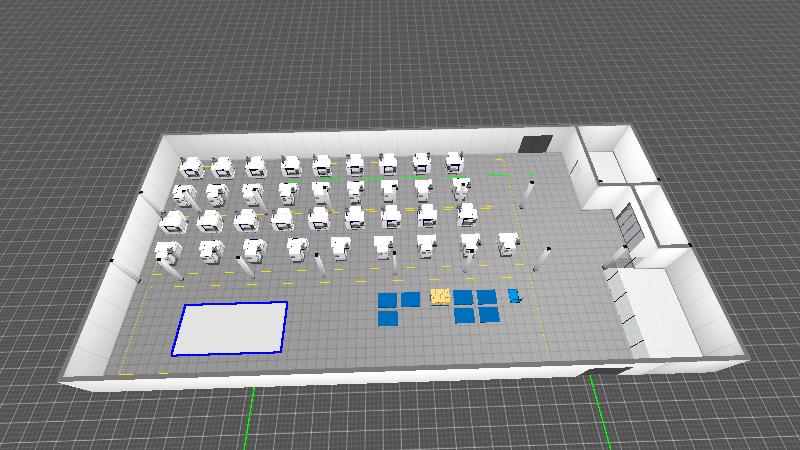Select the leaning pillar nearest the blue cart

[x=541, y=259]
